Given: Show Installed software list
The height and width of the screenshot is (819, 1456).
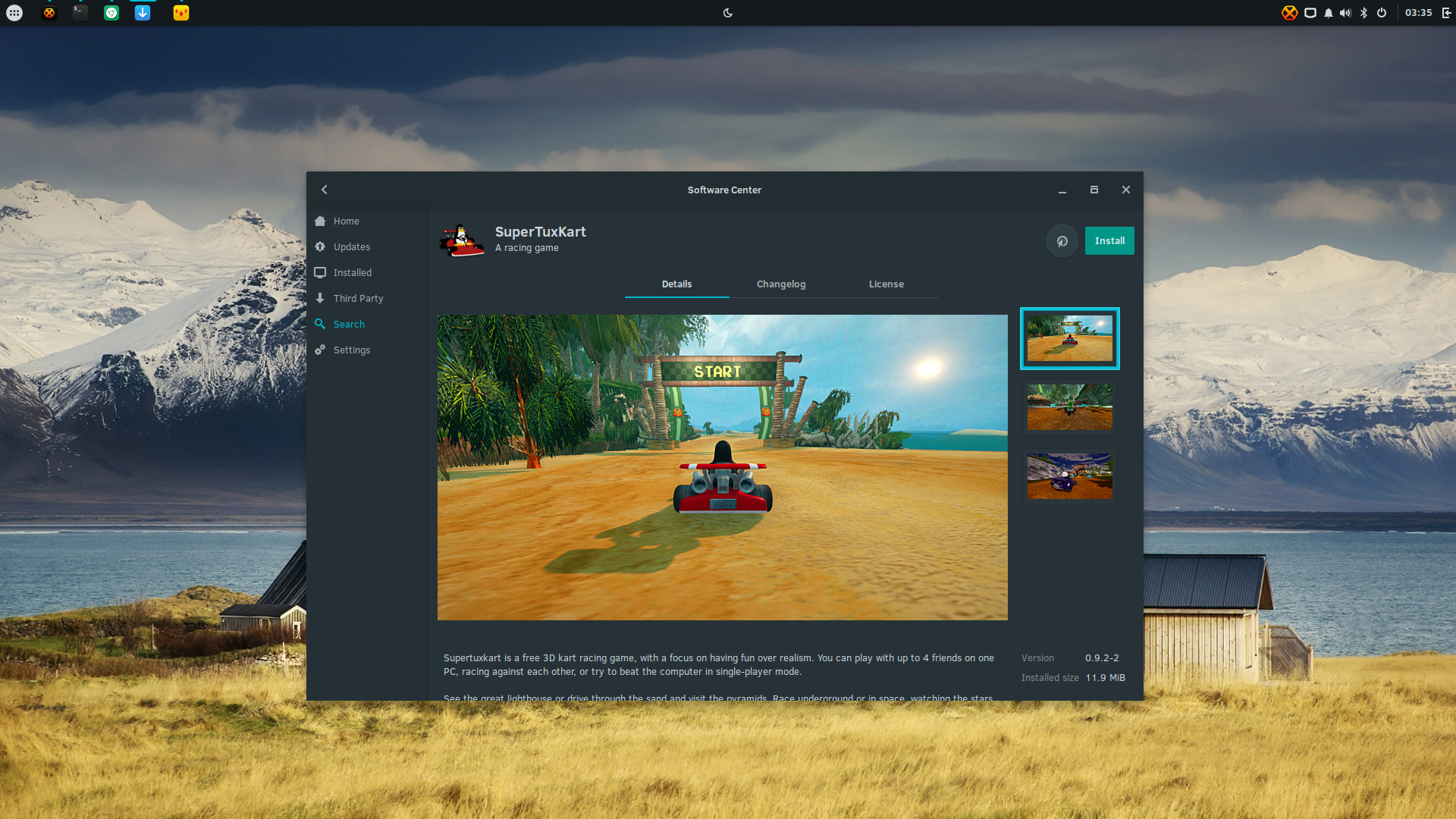Looking at the screenshot, I should click(352, 272).
